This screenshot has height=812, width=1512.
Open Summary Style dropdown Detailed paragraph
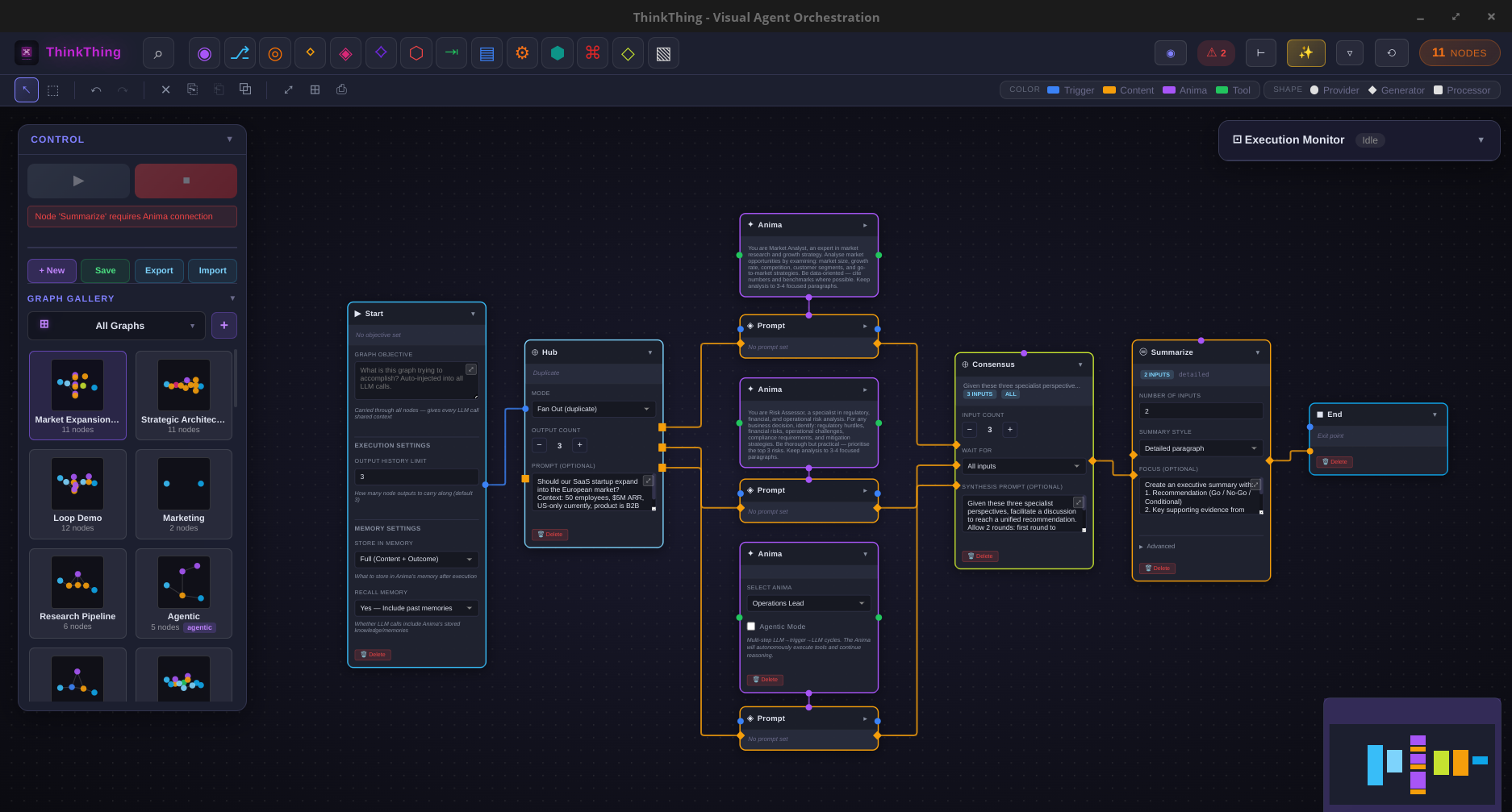coord(1201,448)
